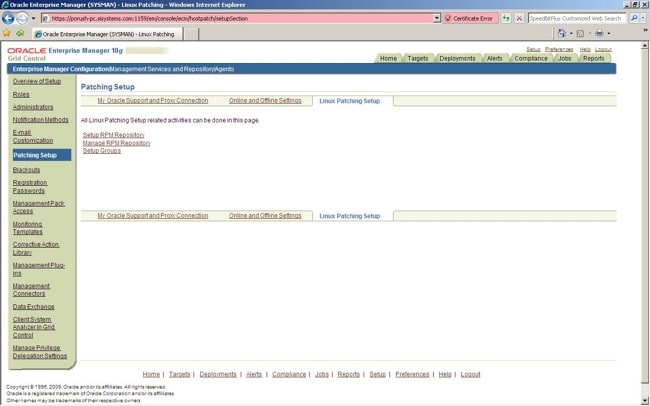Click the upper My Oracle Support and Proxy Connection tab
The image size is (650, 406).
coord(153,101)
